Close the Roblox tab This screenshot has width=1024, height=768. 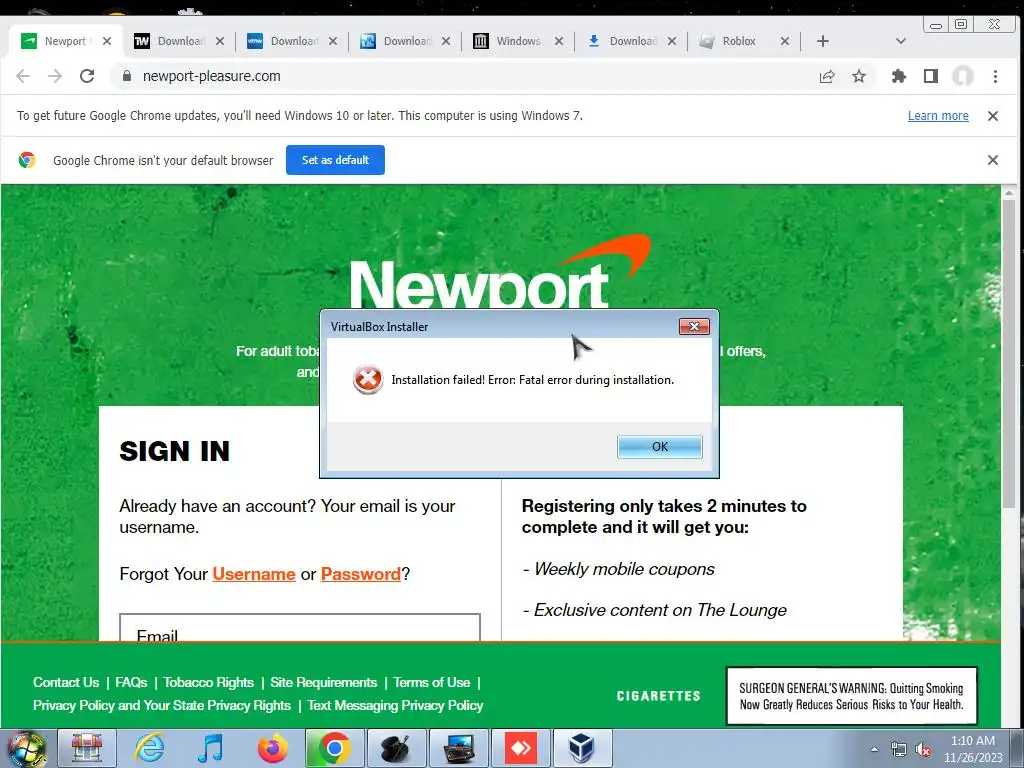click(785, 41)
